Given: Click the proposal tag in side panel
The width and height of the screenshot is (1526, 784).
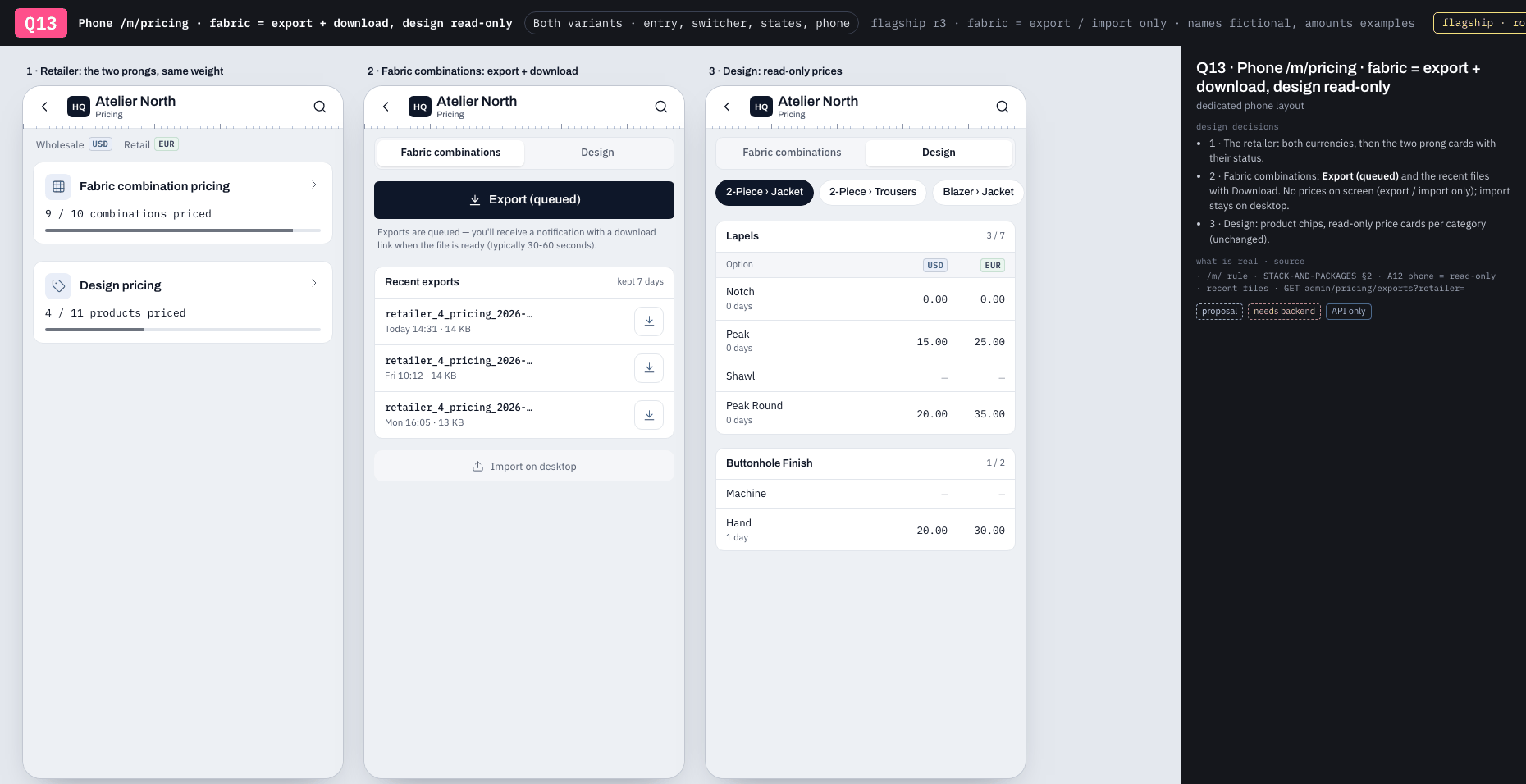Looking at the screenshot, I should pyautogui.click(x=1219, y=312).
